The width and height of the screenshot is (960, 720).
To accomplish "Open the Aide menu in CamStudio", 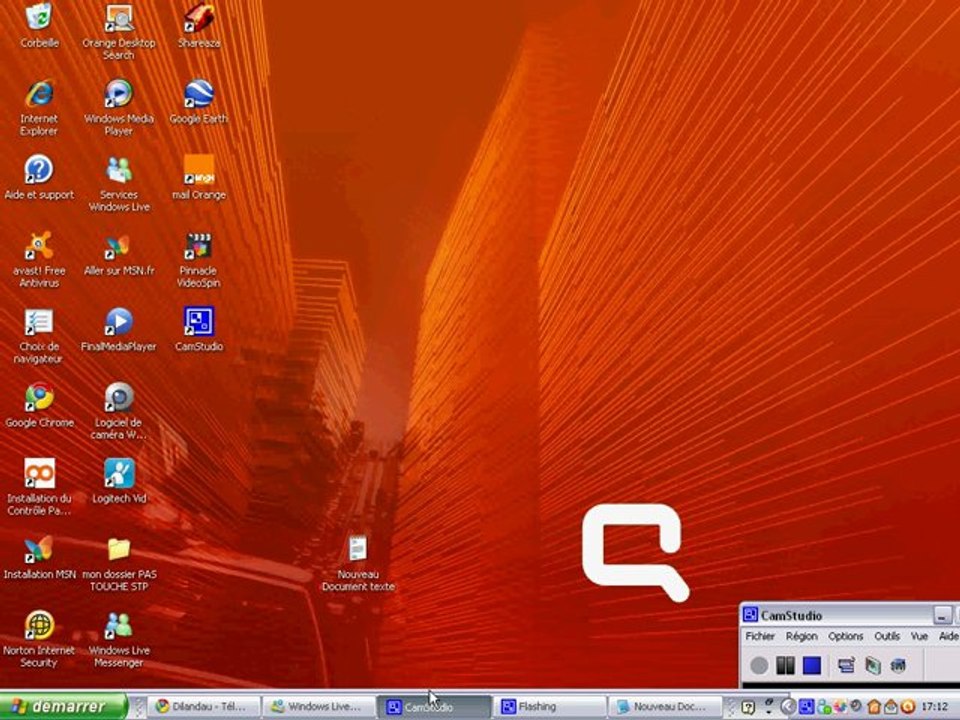I will 948,636.
